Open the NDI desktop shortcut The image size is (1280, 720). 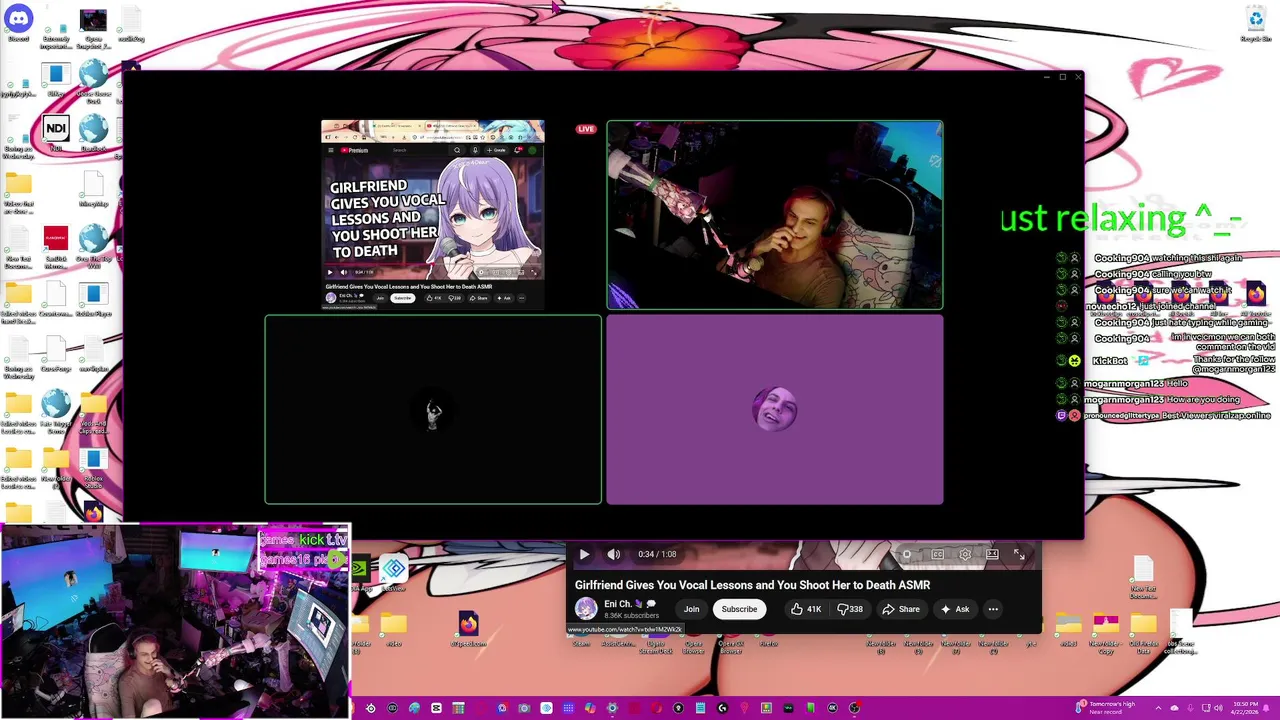pos(56,134)
